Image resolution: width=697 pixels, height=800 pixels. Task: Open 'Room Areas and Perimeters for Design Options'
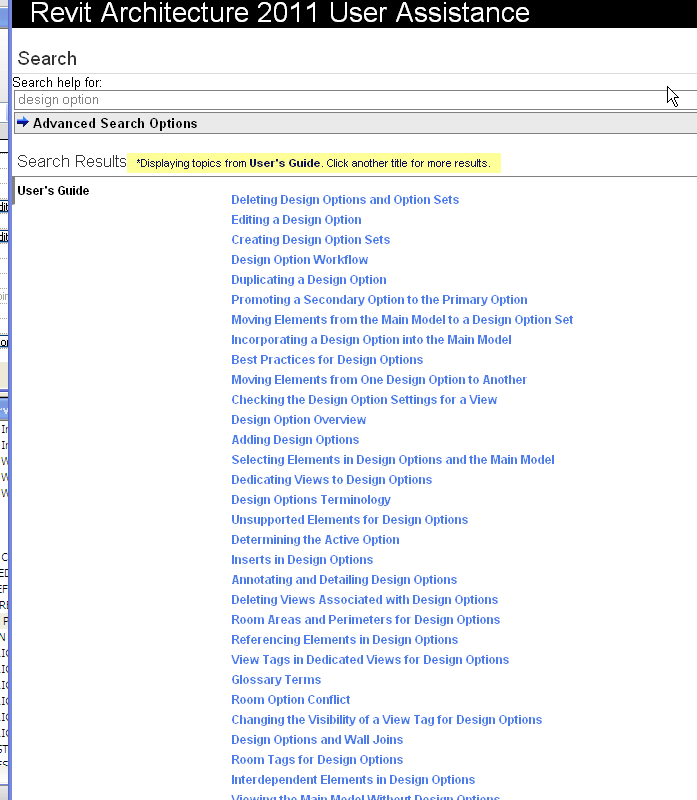[365, 619]
